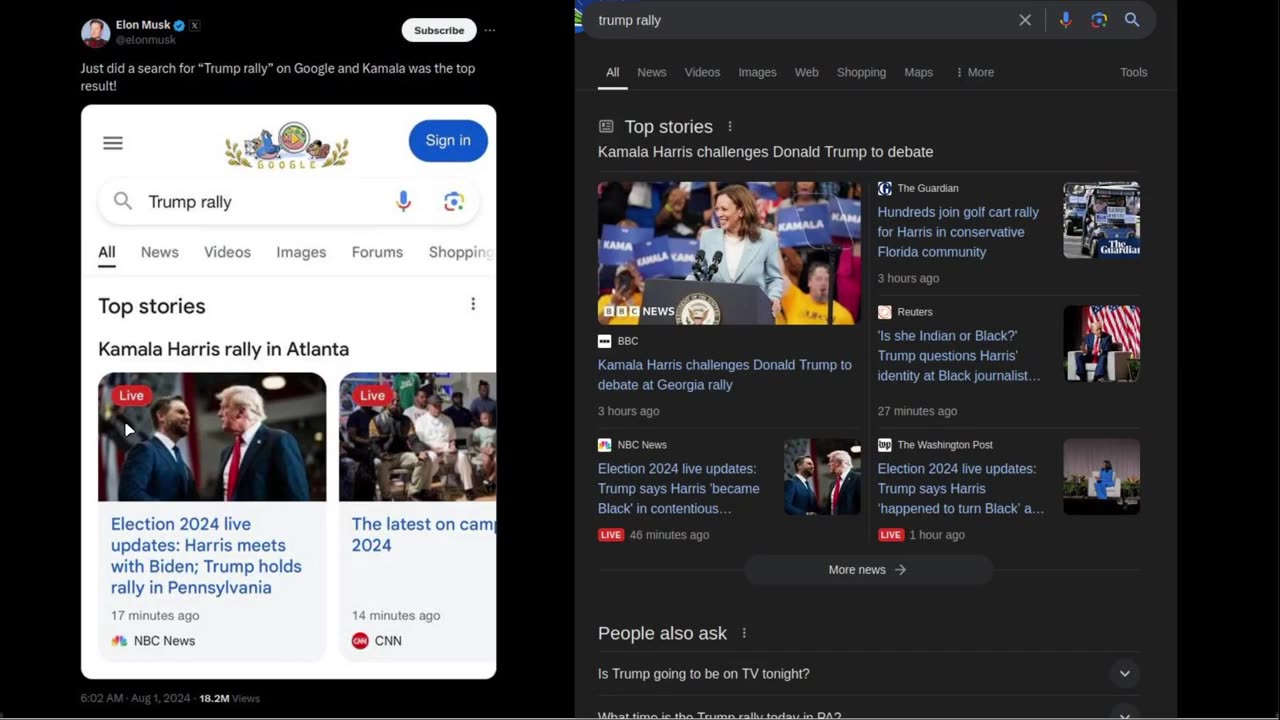Select the Maps tab in the dark results
1280x720 pixels.
click(918, 72)
